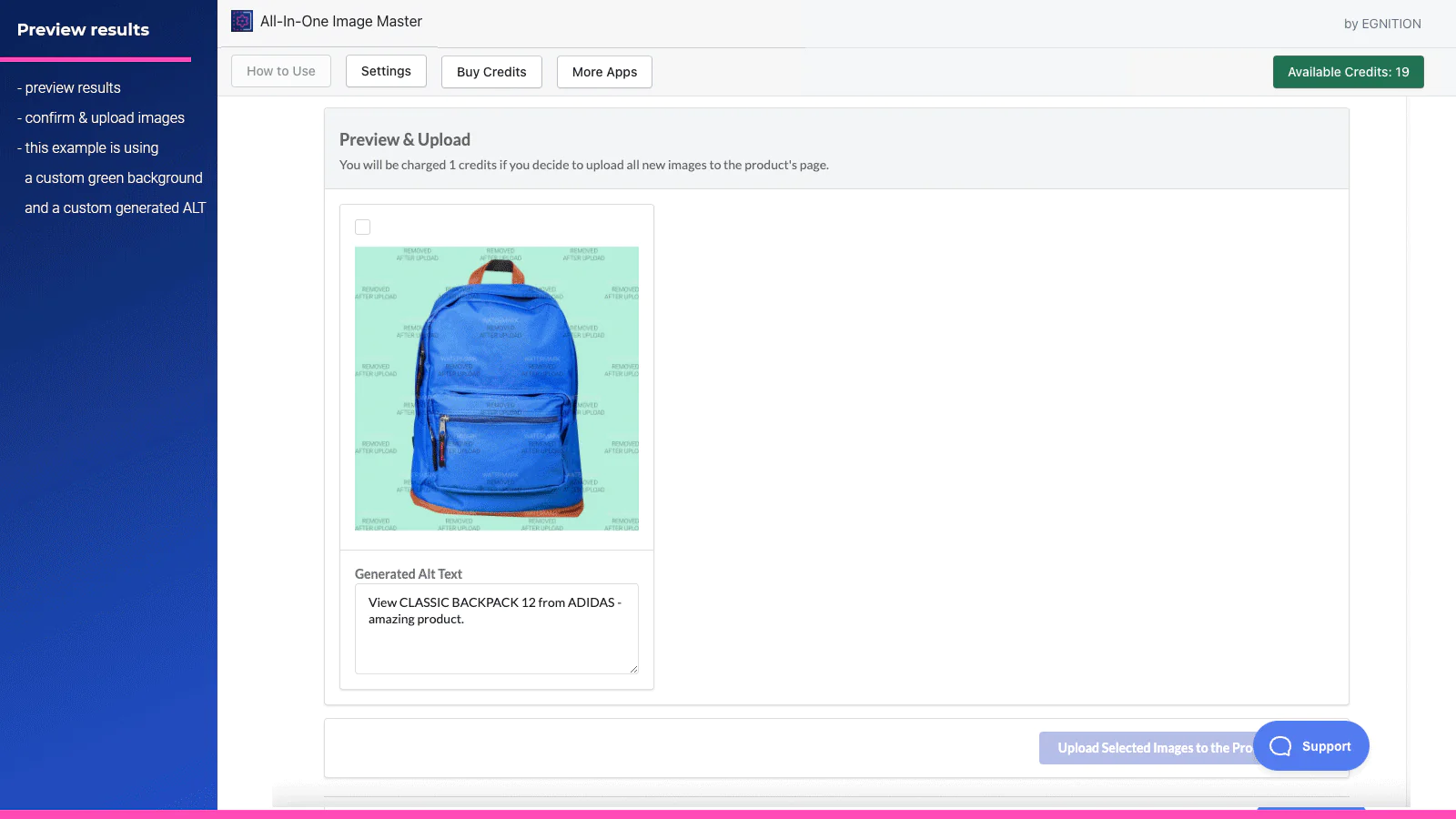Click the 'by EGNITION' text

(x=1382, y=24)
